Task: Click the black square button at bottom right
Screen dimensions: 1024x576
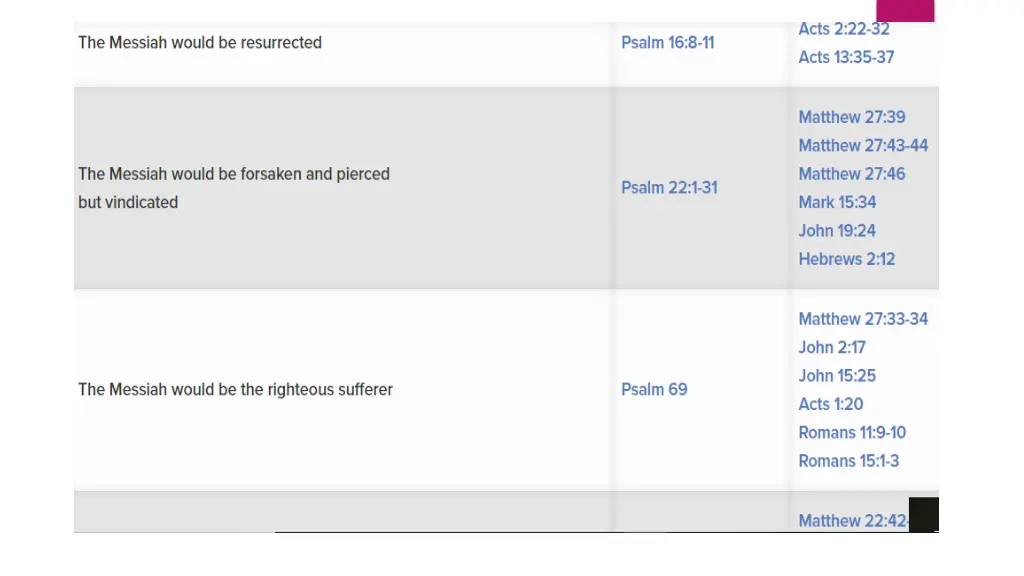Action: [x=923, y=515]
